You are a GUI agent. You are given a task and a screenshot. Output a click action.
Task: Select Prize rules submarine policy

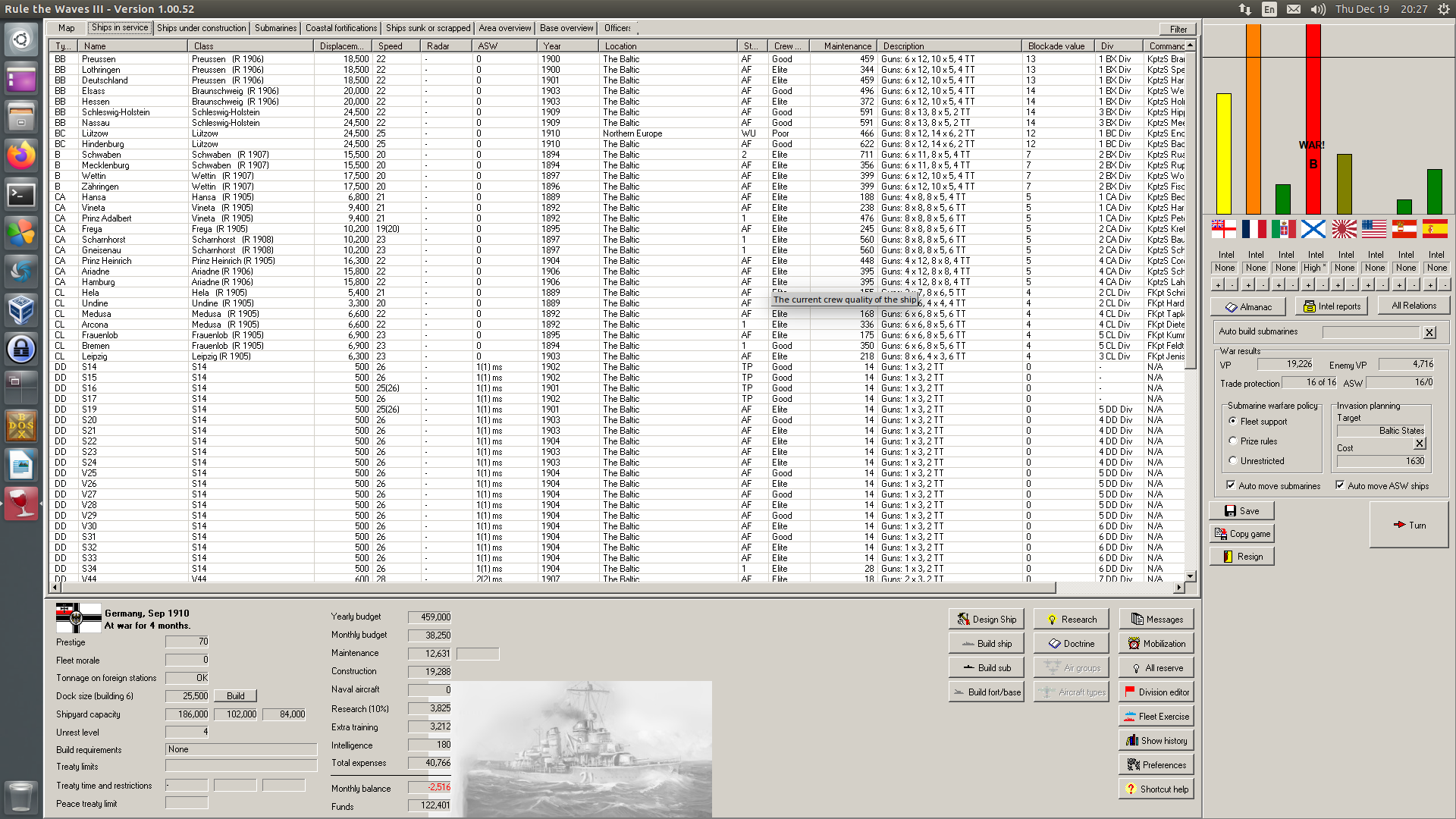pos(1233,441)
